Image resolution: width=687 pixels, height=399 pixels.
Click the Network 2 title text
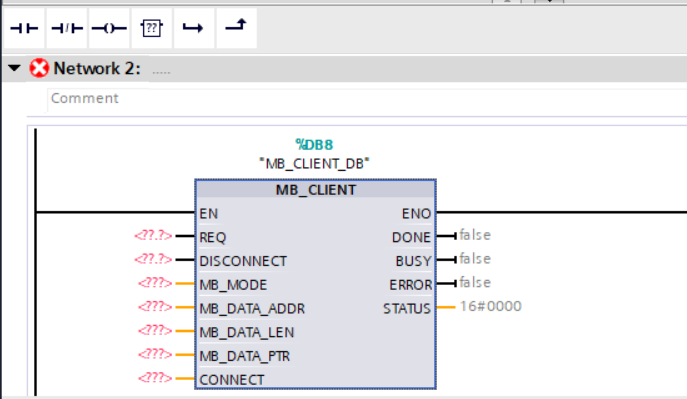[x=97, y=68]
